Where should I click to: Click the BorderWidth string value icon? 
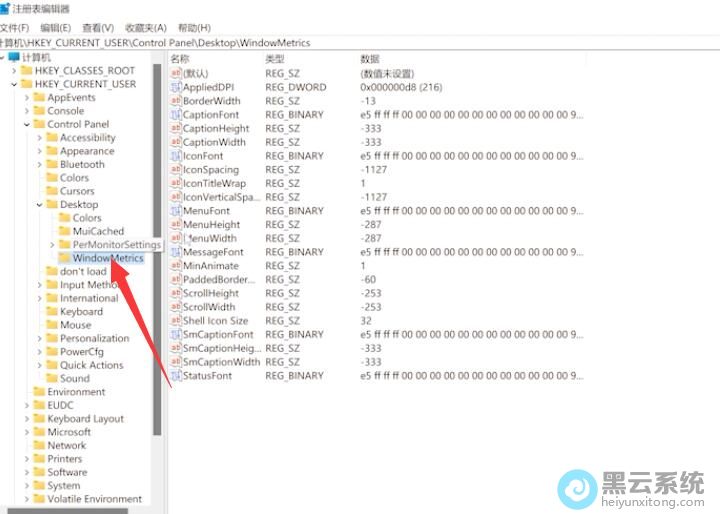175,101
